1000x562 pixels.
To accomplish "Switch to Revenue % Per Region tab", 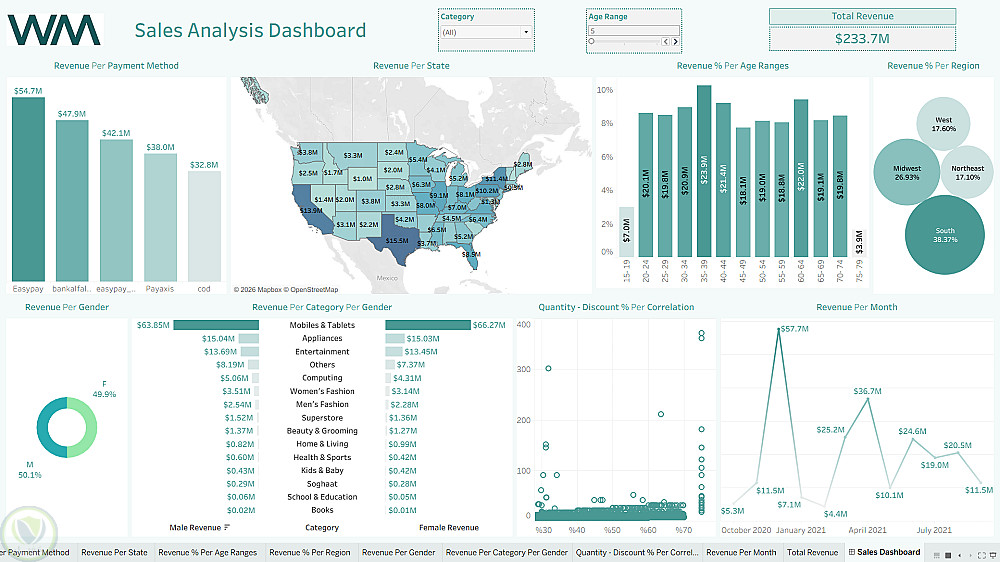I will coord(309,552).
